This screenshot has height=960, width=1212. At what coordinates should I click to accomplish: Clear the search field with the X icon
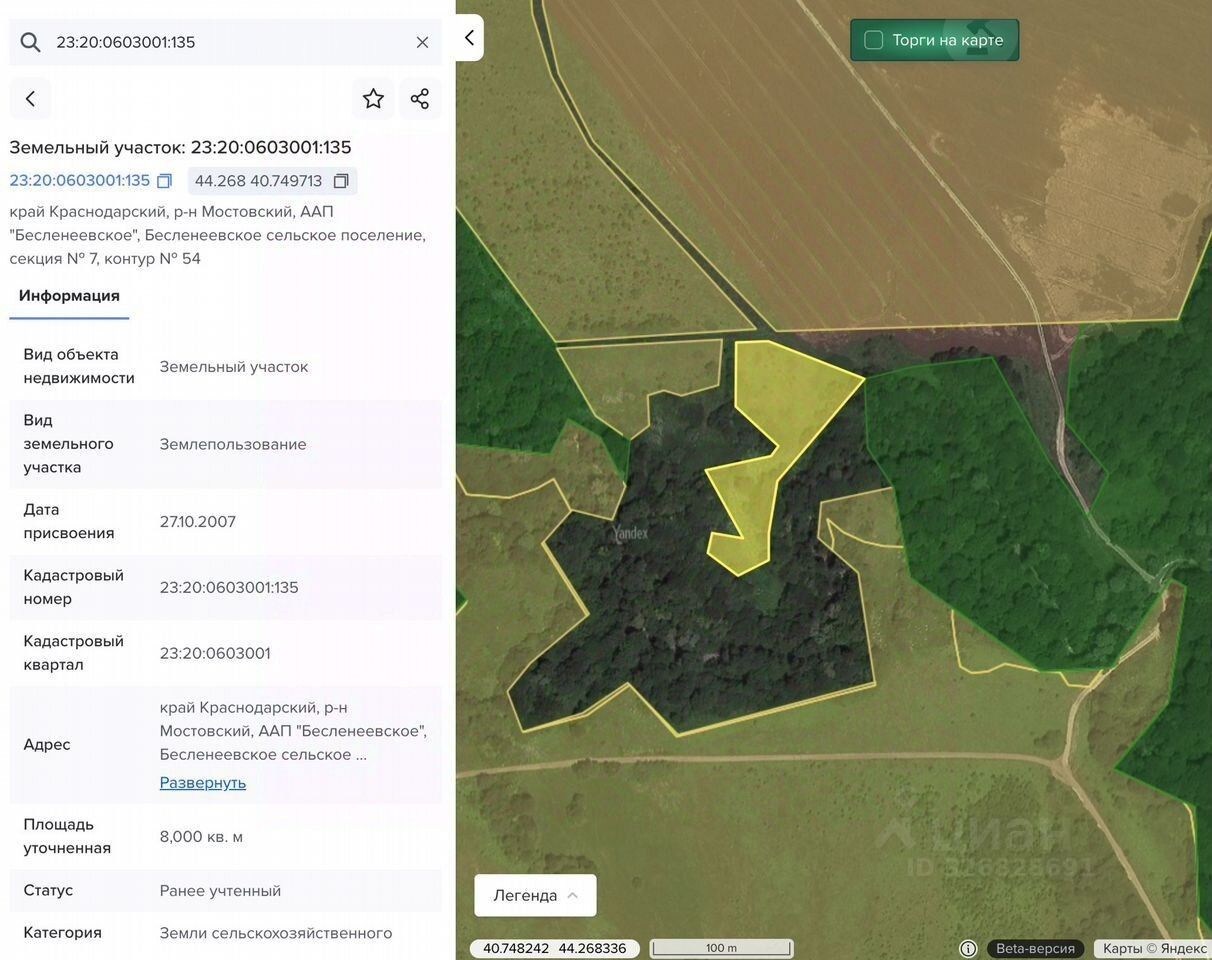[422, 42]
